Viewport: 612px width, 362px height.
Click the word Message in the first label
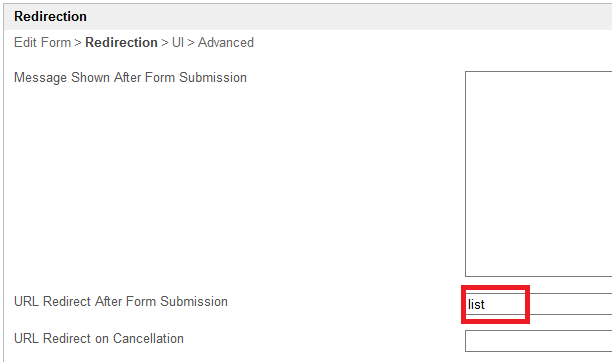tap(40, 77)
